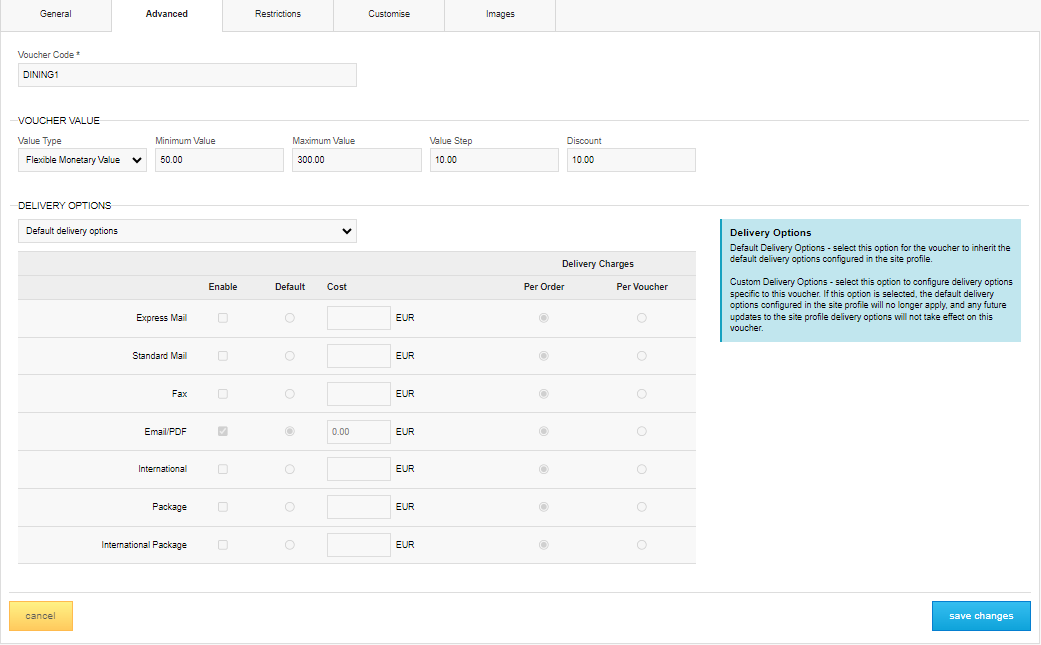The image size is (1041, 645).
Task: Click the Standard Mail cost field
Action: pos(359,356)
